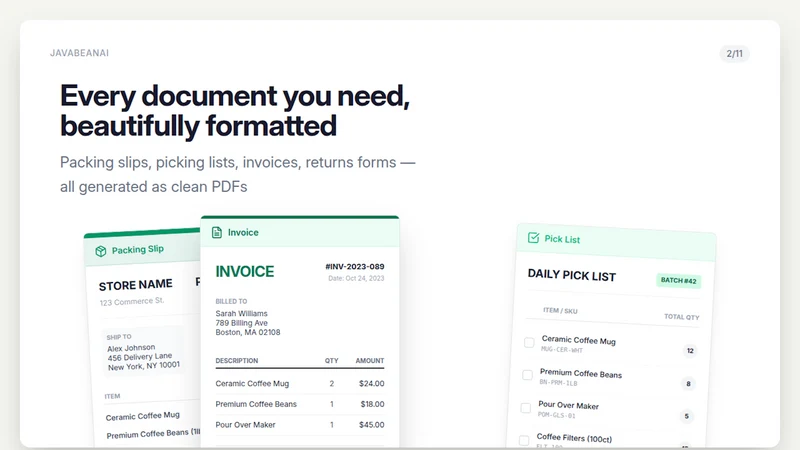
Task: Check the Ceramic Coffee Mug pick list checkbox
Action: [529, 343]
